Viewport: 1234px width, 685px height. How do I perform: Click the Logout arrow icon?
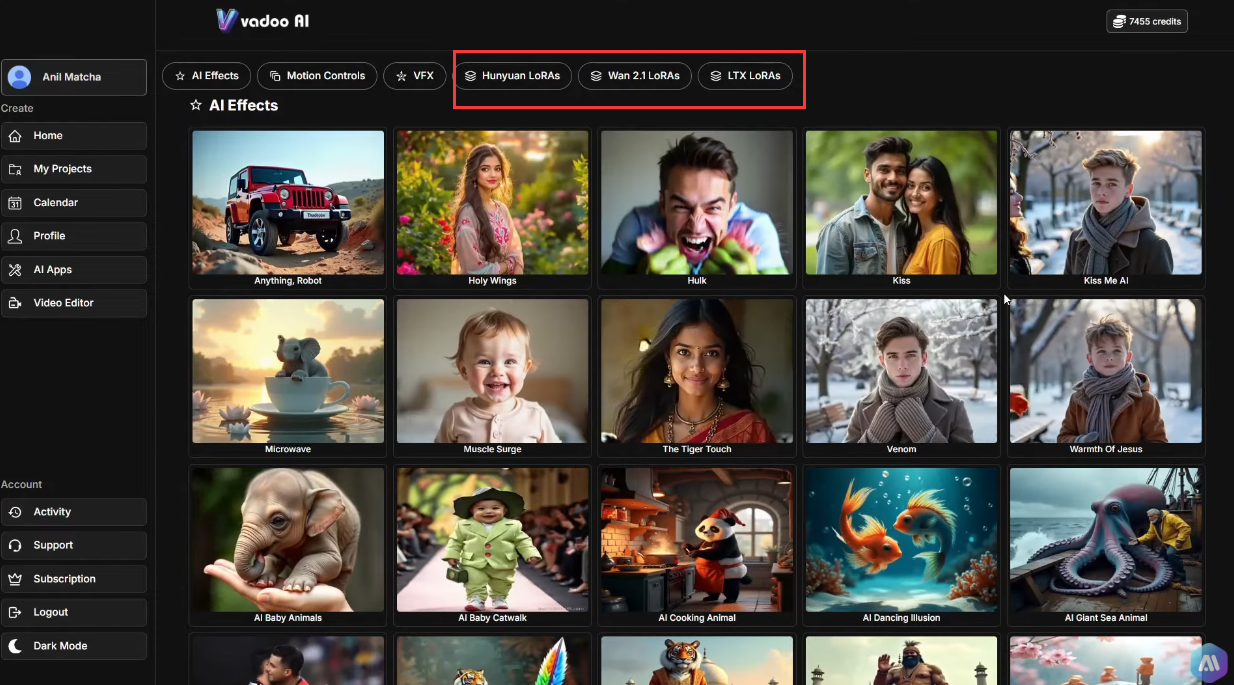coord(15,612)
